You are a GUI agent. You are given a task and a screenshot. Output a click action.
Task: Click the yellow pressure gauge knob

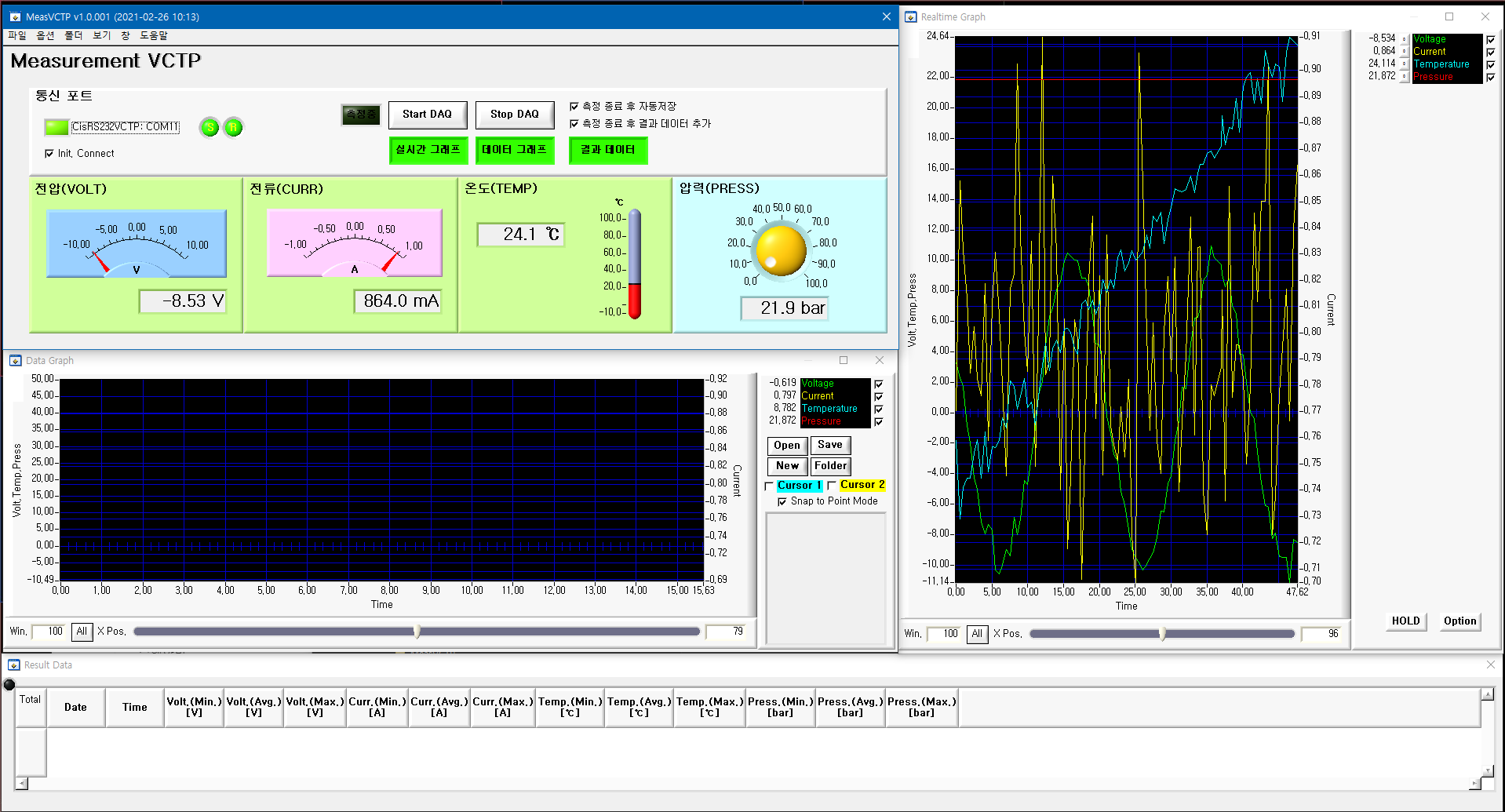point(780,250)
